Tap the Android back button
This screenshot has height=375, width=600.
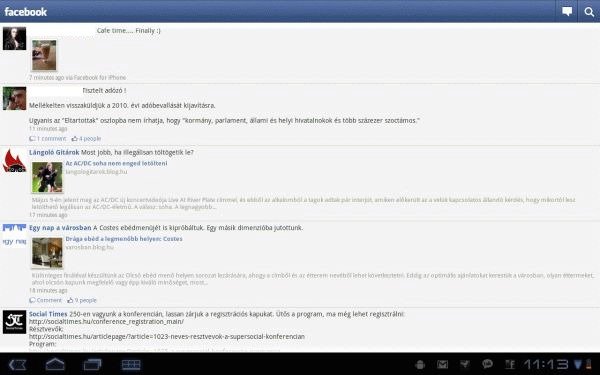coord(18,364)
